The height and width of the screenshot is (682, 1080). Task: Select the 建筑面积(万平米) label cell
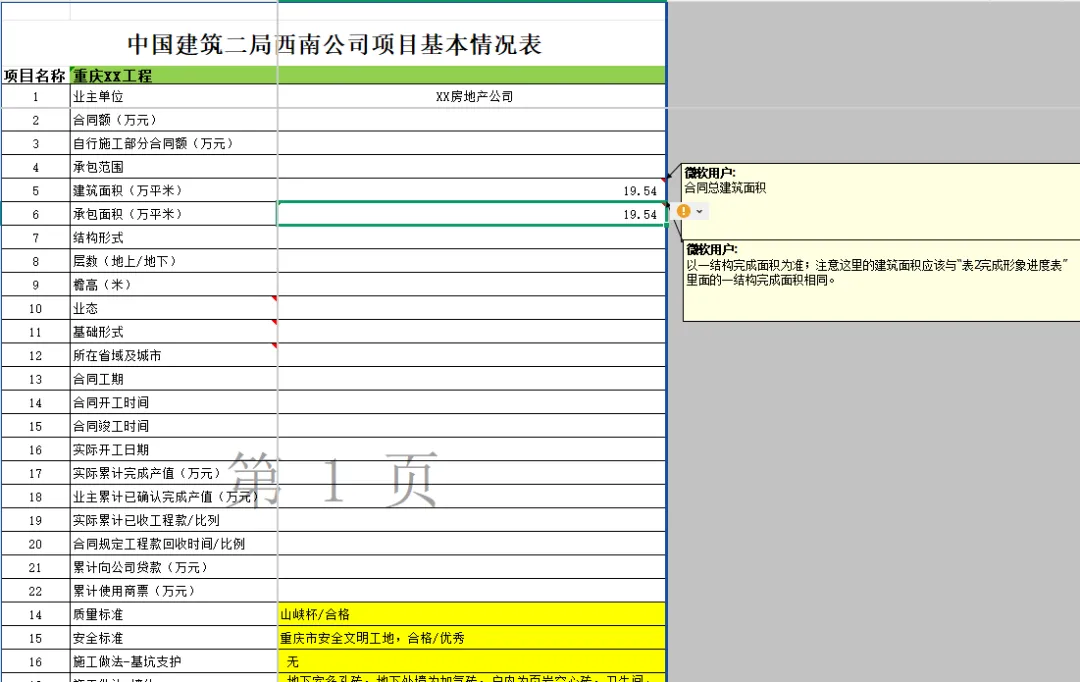pyautogui.click(x=174, y=190)
